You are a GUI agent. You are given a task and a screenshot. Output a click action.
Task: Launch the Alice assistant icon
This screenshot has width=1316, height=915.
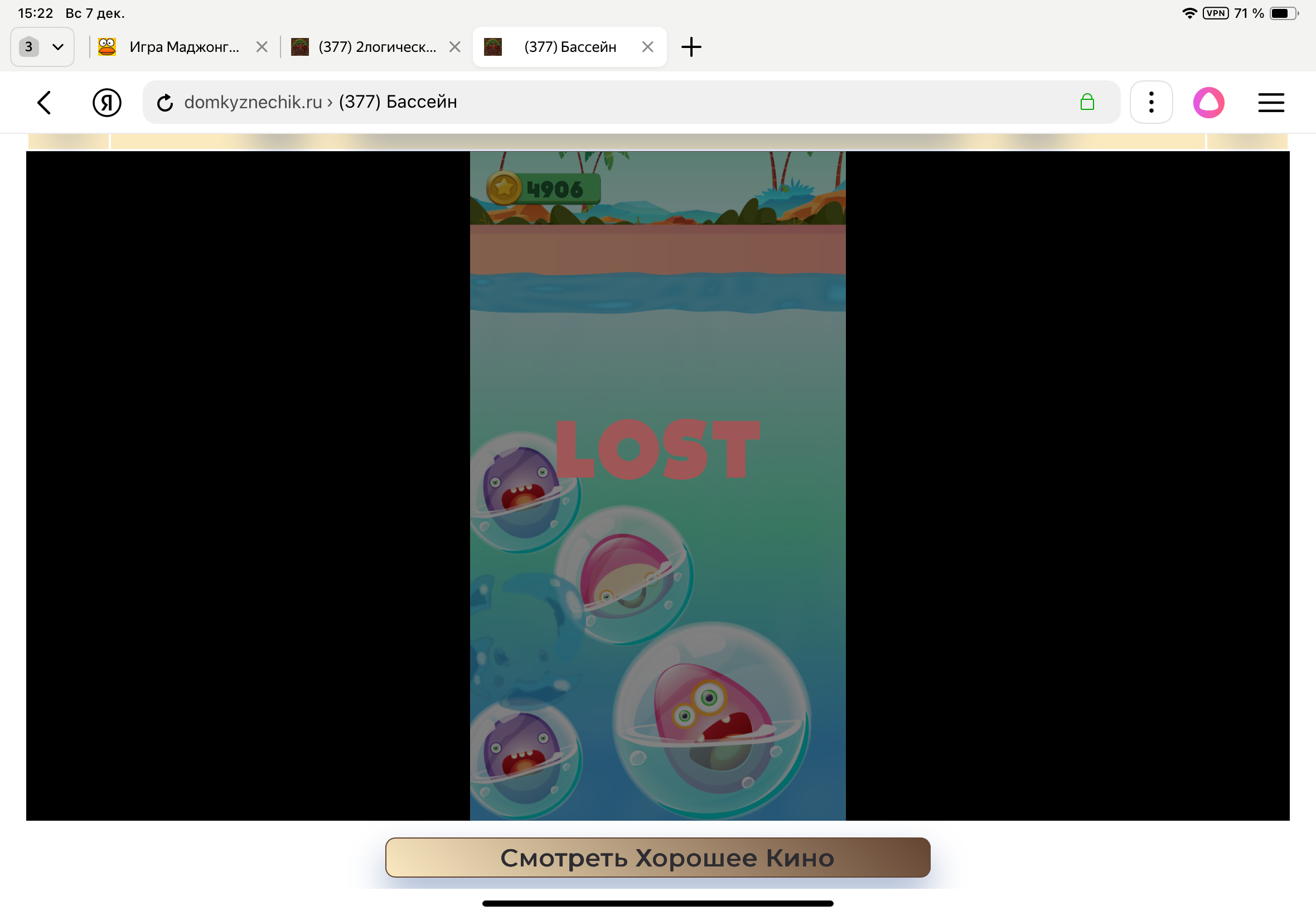click(1208, 103)
